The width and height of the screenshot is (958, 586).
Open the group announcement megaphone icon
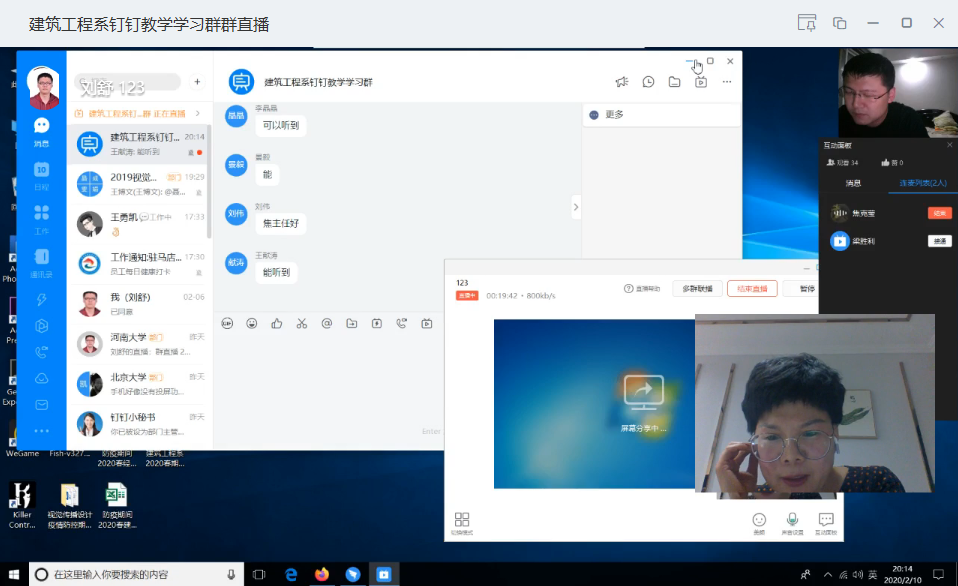[622, 82]
